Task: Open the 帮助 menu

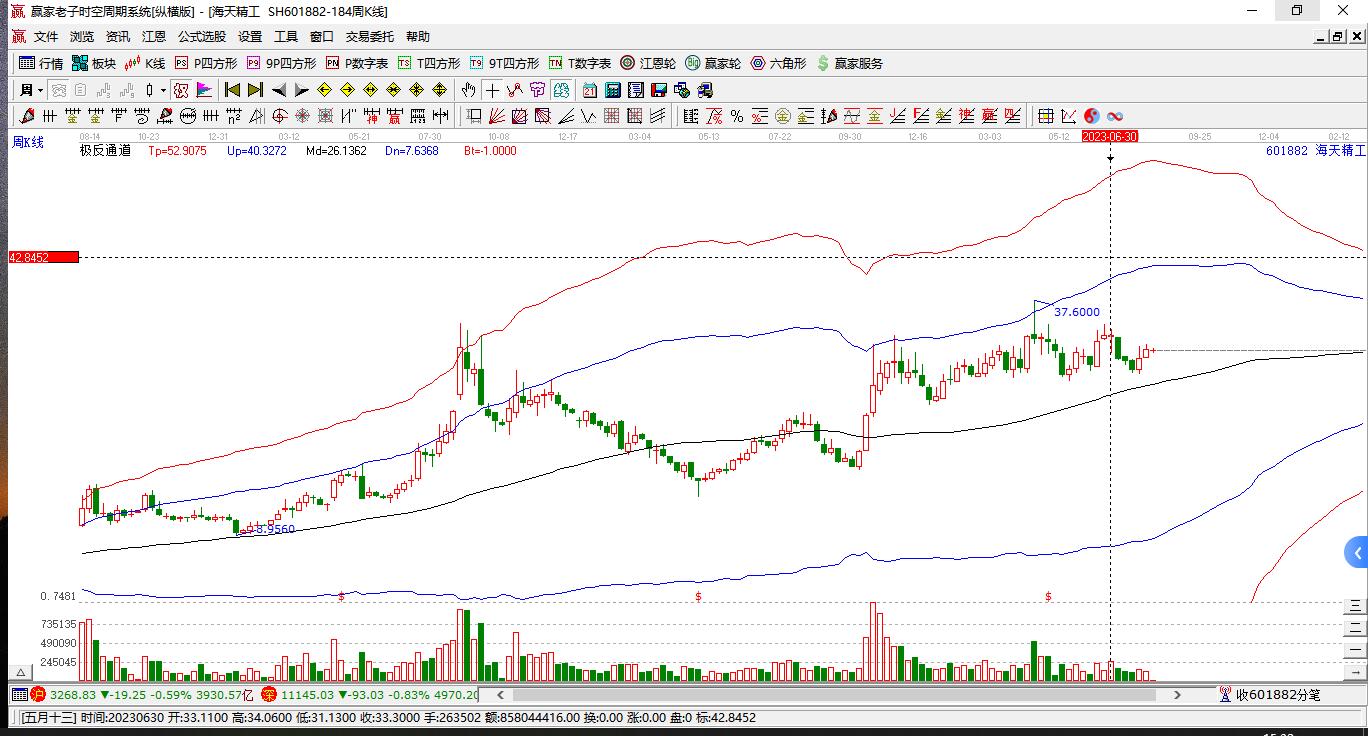Action: click(x=418, y=37)
